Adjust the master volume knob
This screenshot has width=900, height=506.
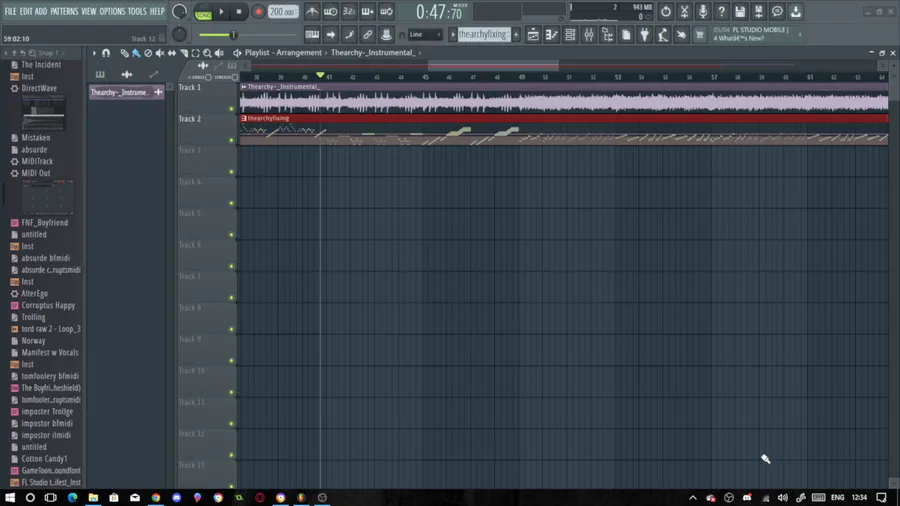pyautogui.click(x=179, y=11)
